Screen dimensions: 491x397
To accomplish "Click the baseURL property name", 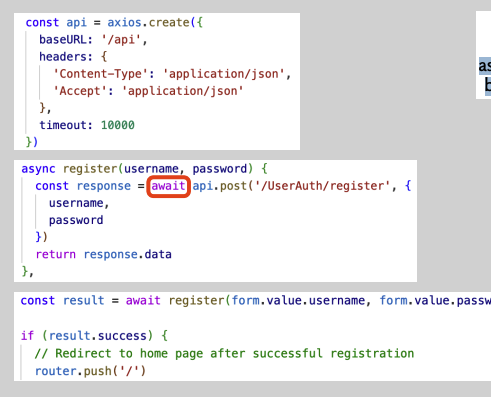I will point(63,40).
